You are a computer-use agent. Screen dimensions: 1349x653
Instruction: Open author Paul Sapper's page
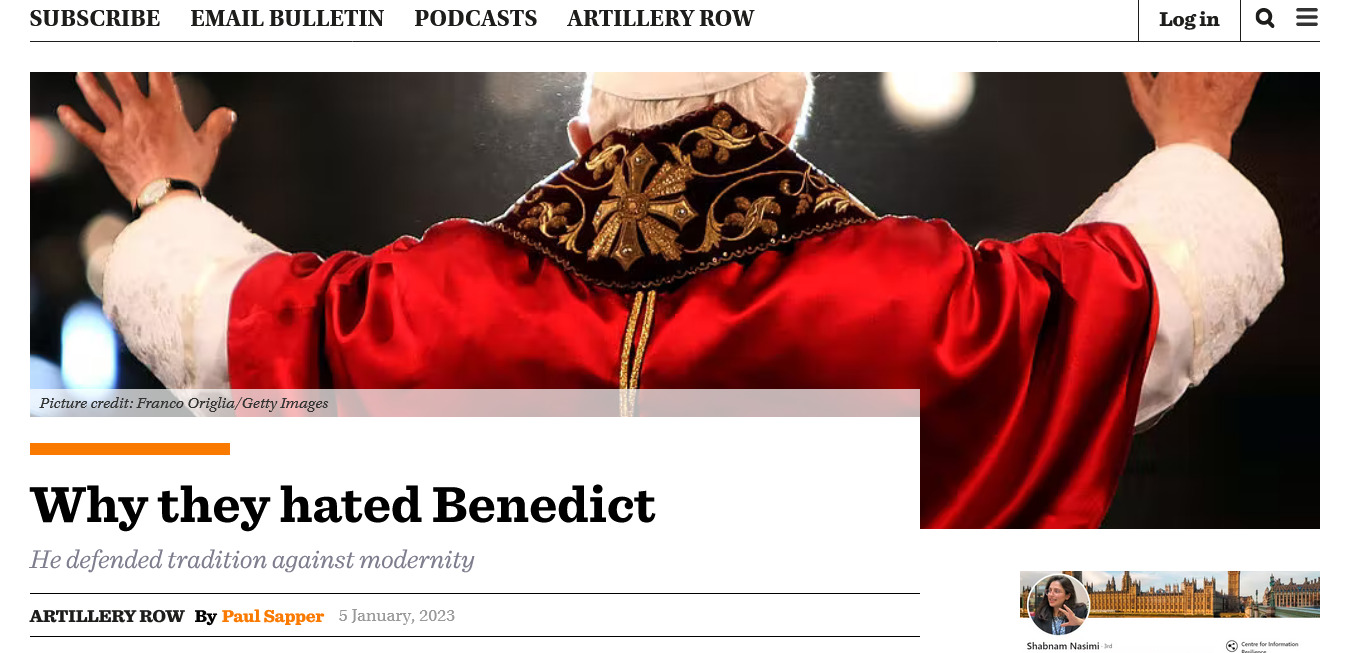pos(273,616)
